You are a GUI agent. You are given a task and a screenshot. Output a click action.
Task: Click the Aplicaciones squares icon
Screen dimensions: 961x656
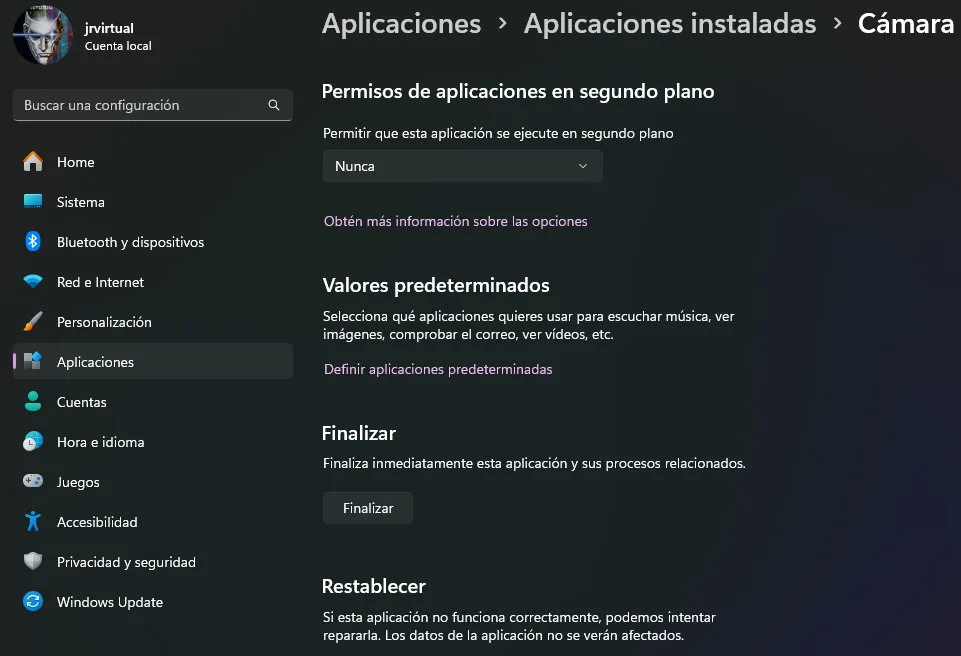(x=33, y=361)
